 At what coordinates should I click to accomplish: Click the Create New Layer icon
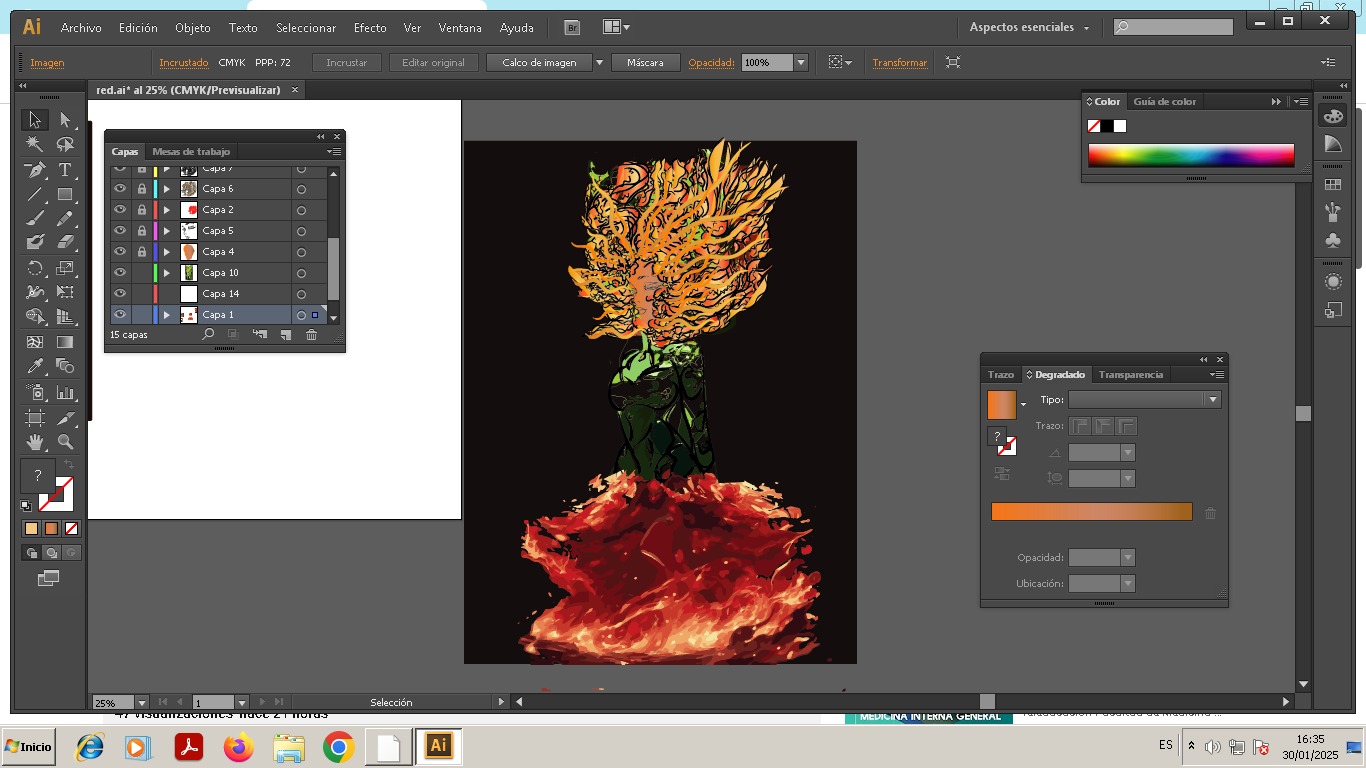pyautogui.click(x=286, y=335)
